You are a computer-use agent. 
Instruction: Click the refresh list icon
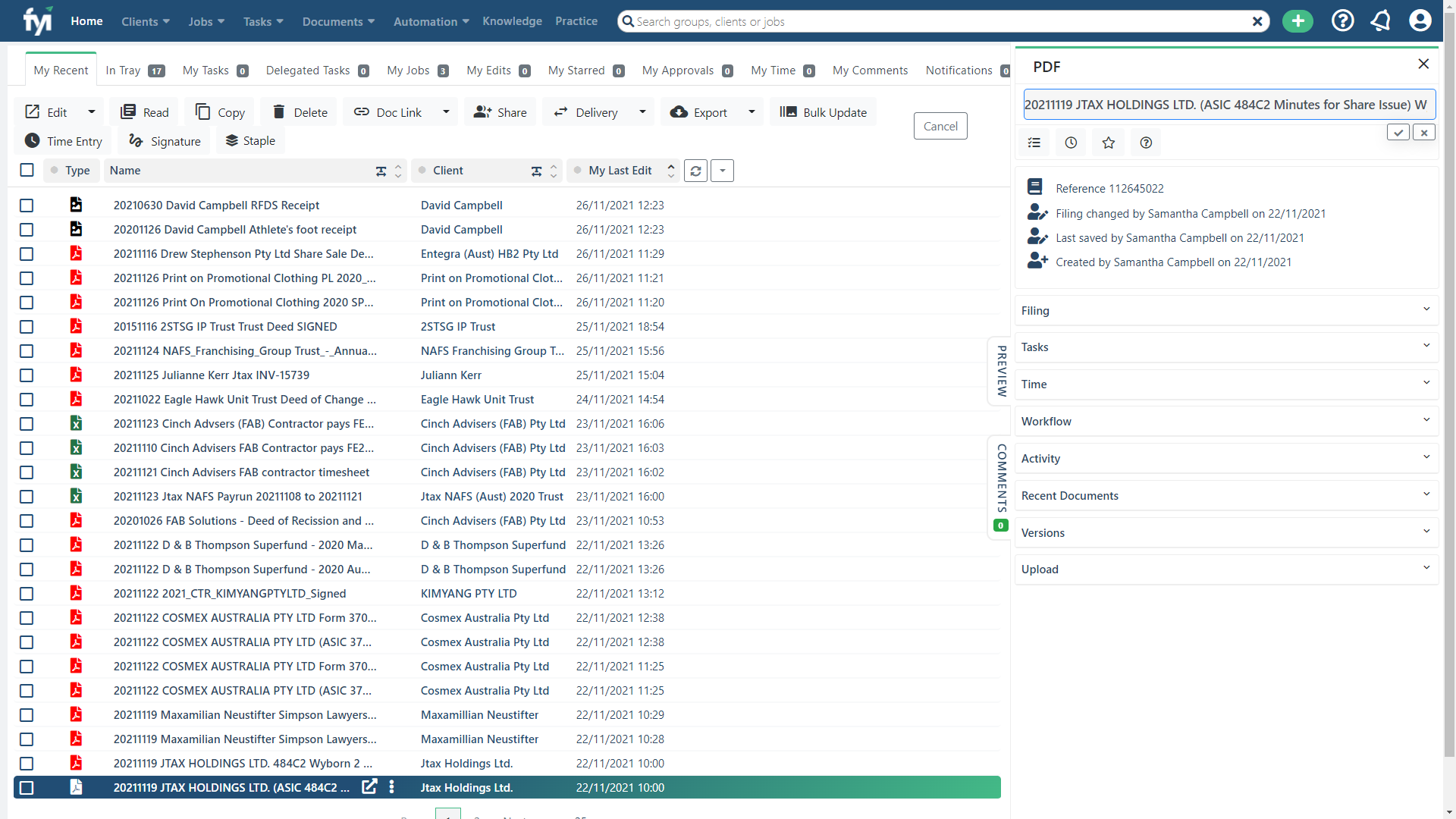tap(695, 171)
